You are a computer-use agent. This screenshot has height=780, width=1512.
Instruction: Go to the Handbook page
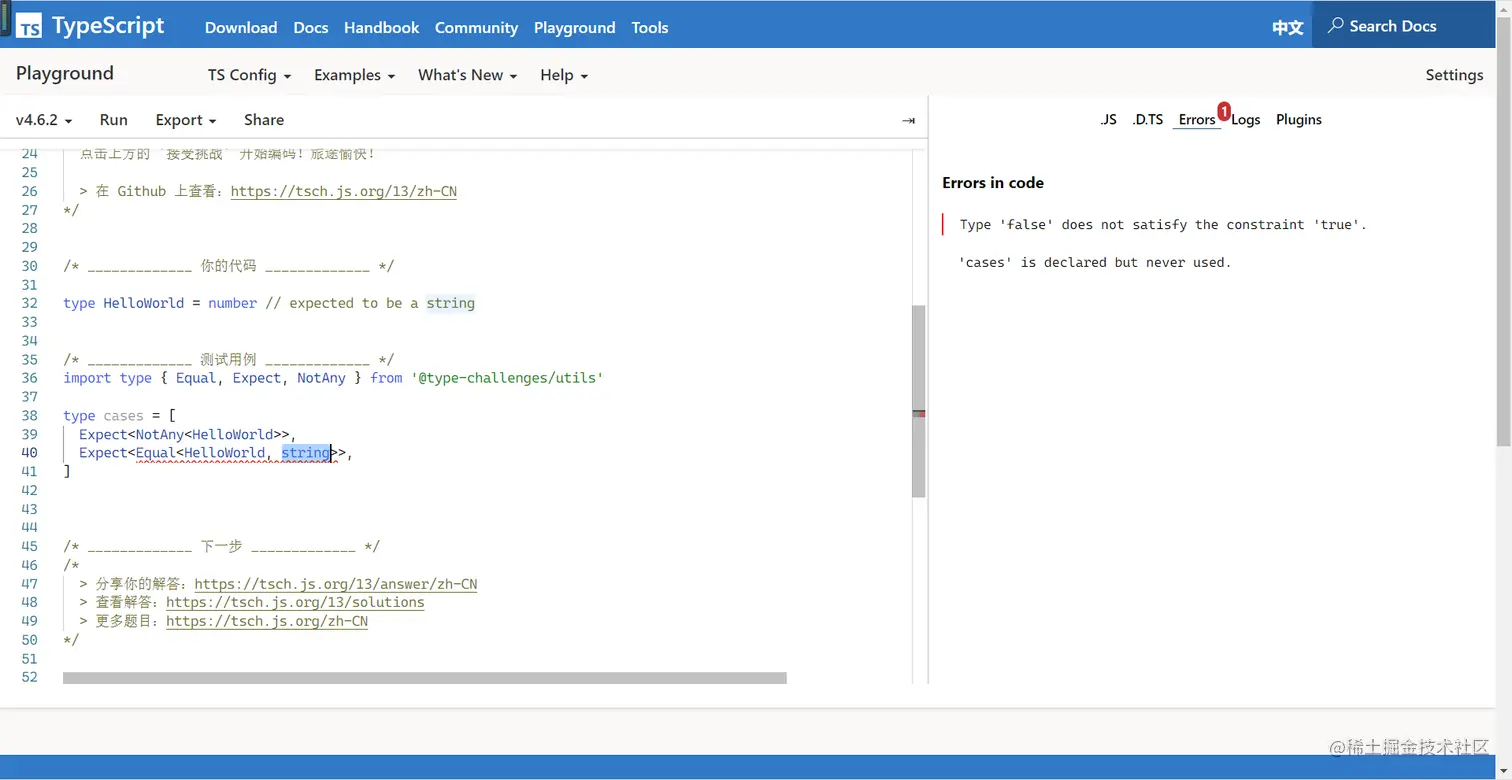(x=381, y=27)
